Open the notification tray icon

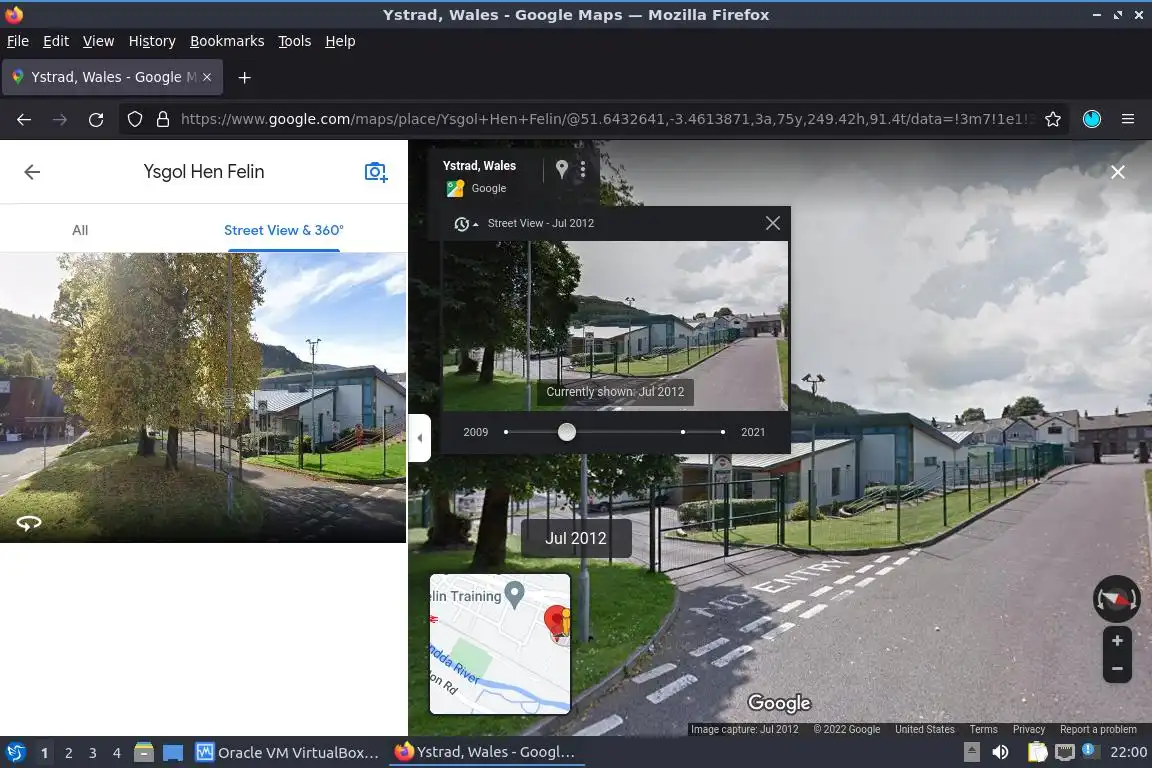(x=1090, y=751)
